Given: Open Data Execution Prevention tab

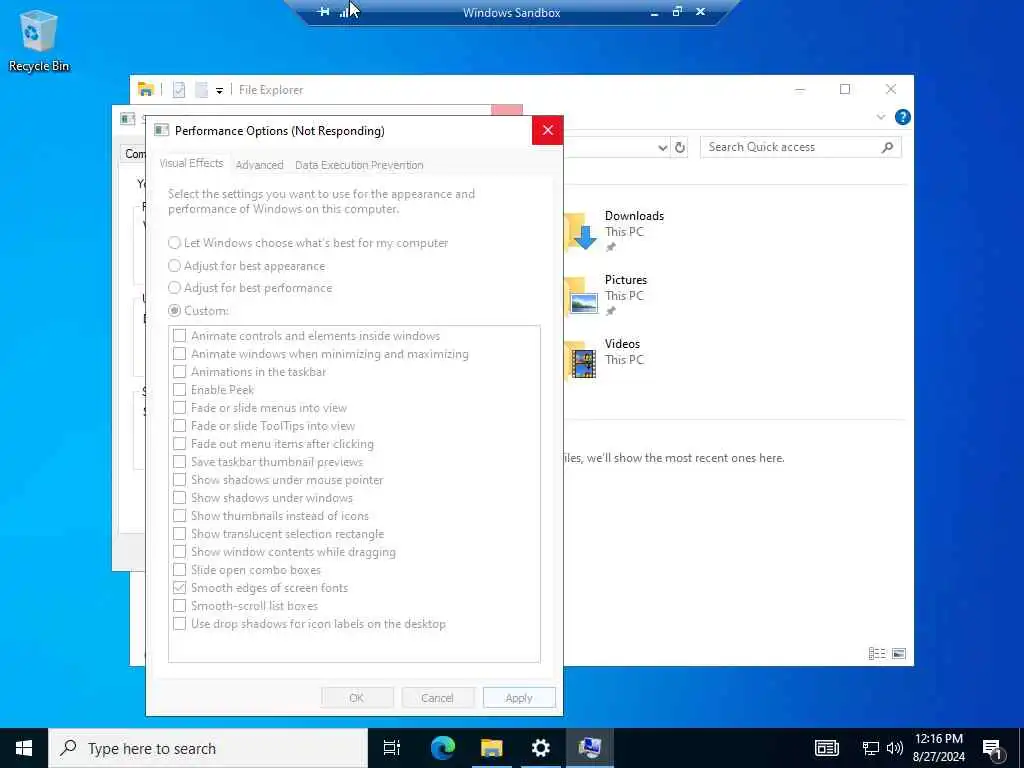Looking at the screenshot, I should [359, 165].
